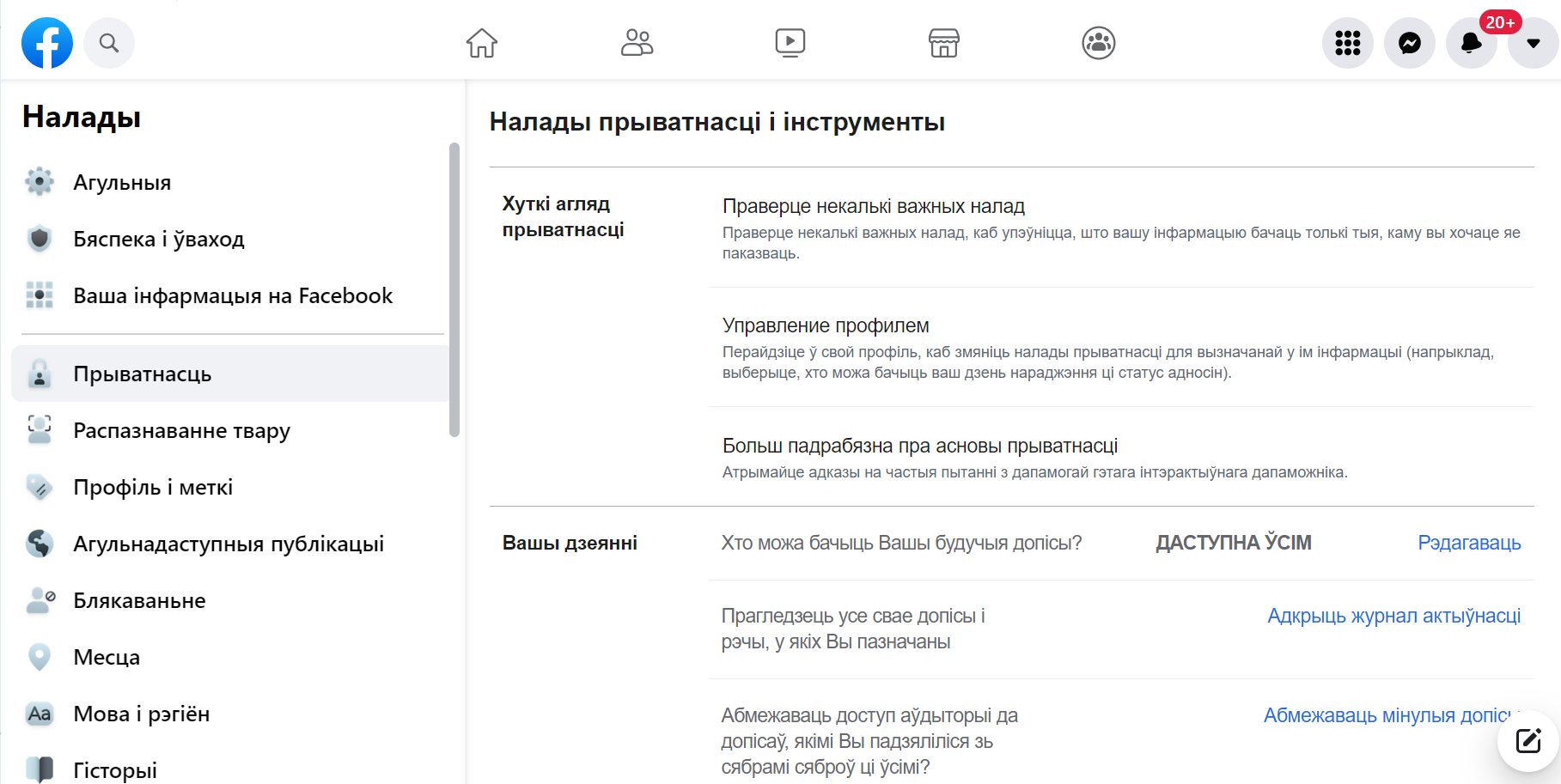This screenshot has height=784, width=1561.
Task: Open the Marketplace icon
Action: coord(943,43)
